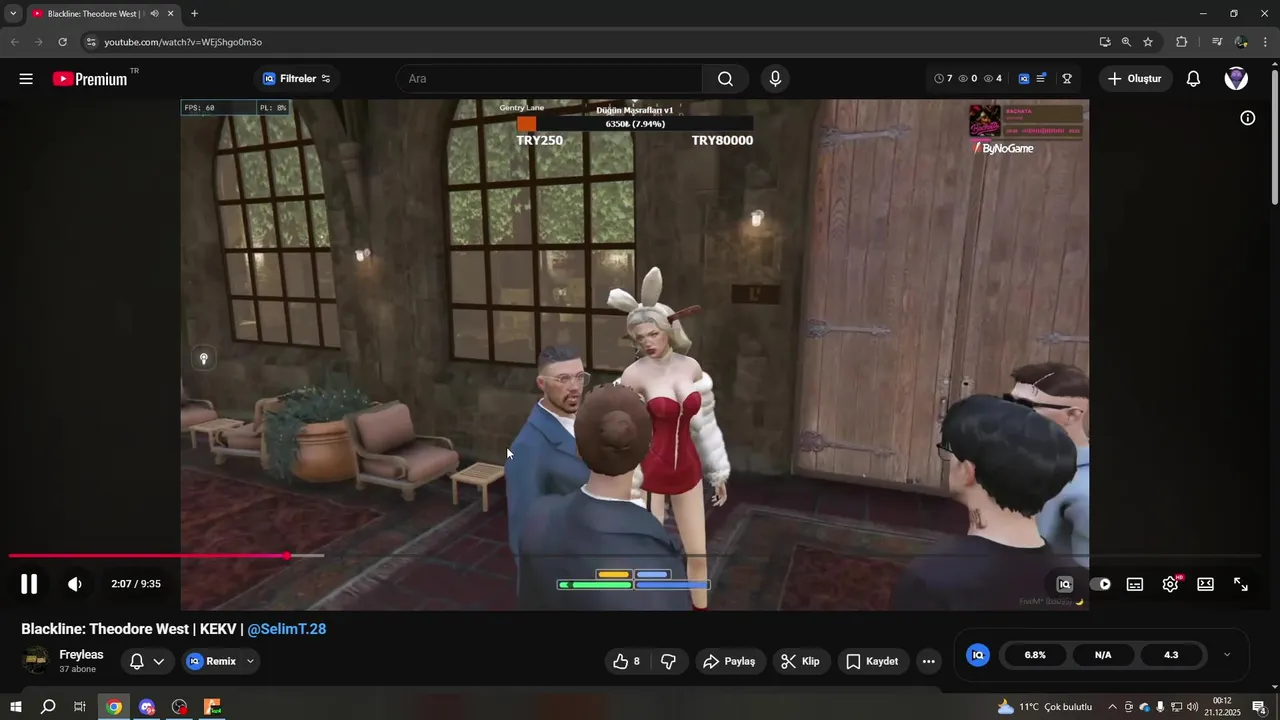Switch to theater mode
Viewport: 1280px width, 720px height.
(x=1206, y=585)
